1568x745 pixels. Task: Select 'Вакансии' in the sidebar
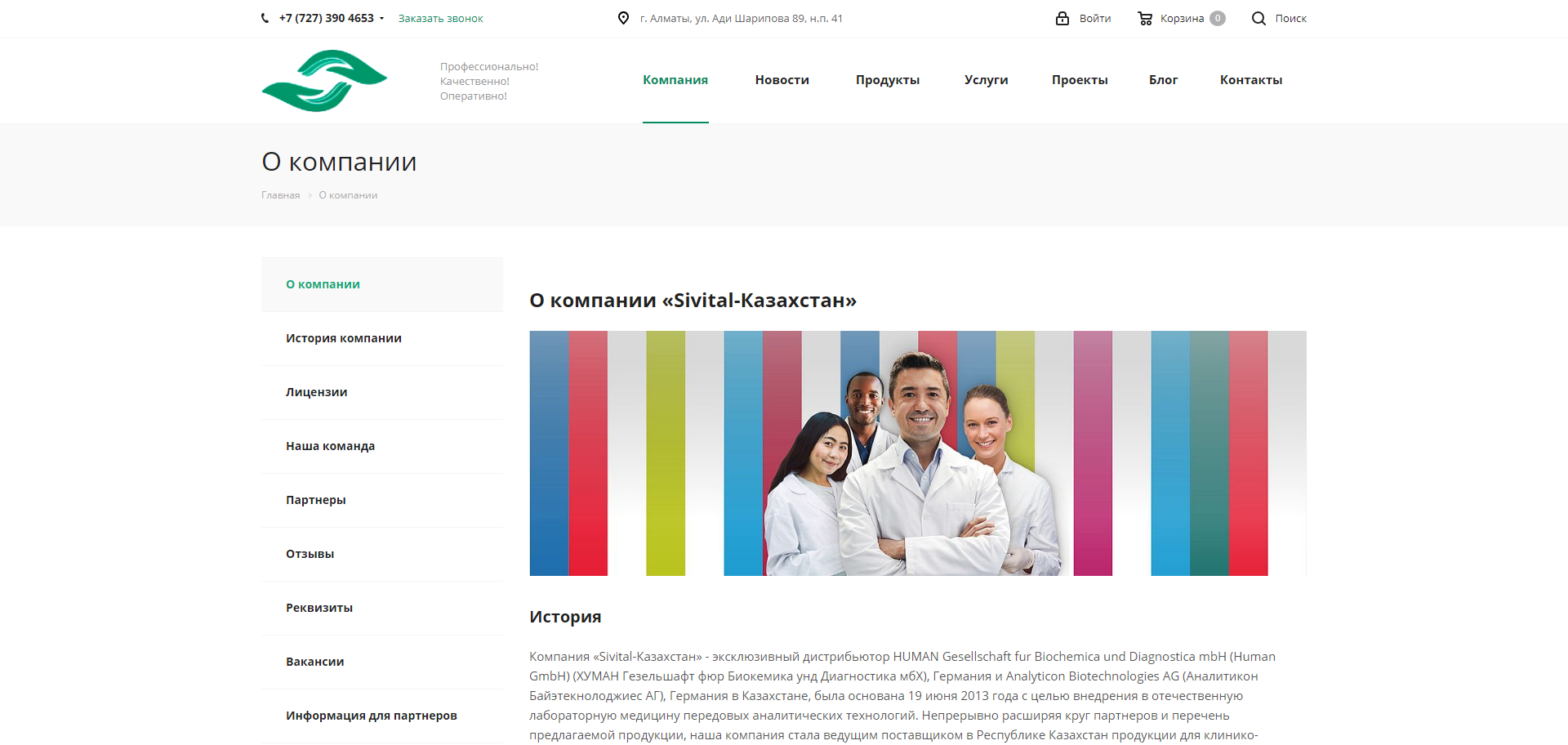(382, 662)
